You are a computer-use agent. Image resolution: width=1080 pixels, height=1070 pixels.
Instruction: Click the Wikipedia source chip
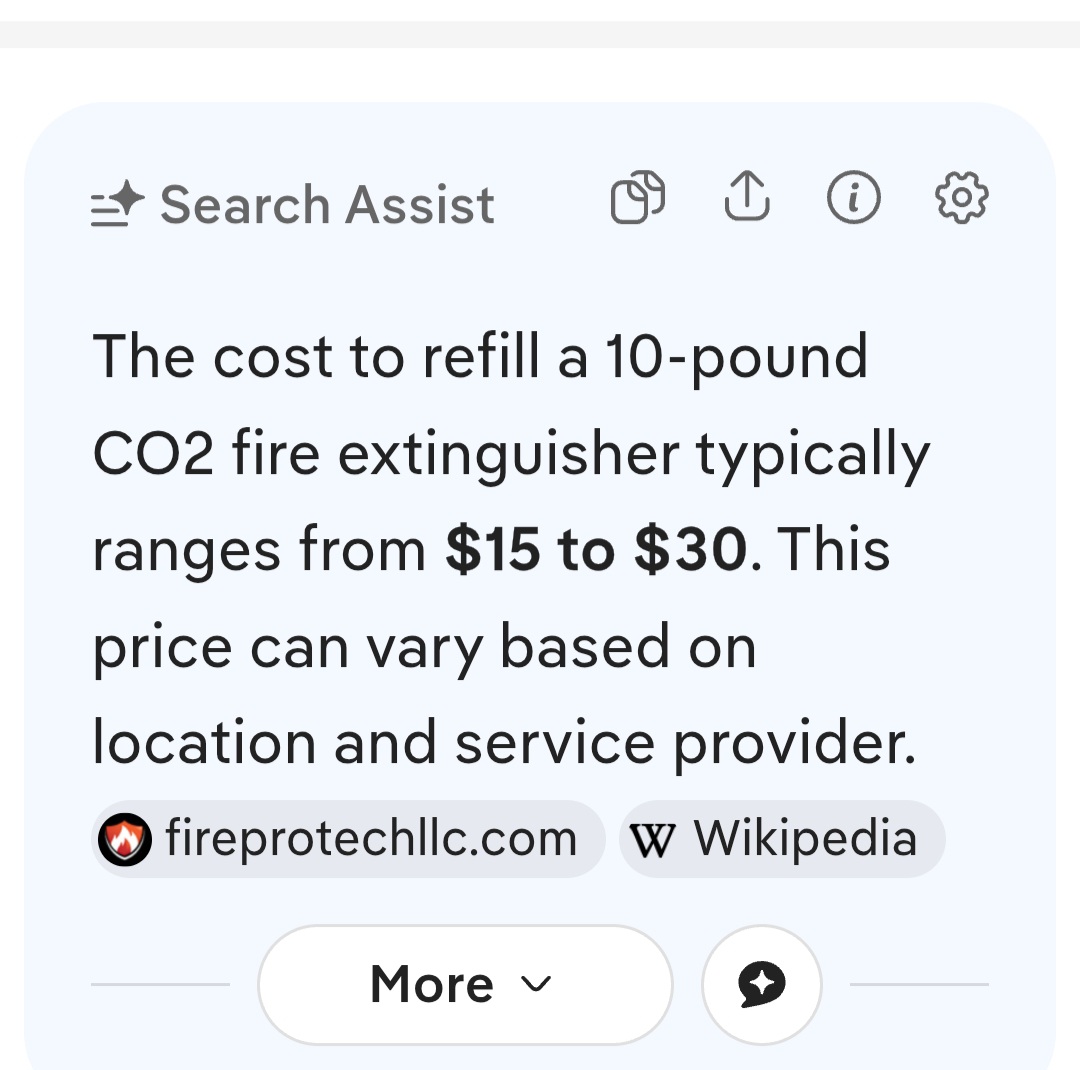782,839
